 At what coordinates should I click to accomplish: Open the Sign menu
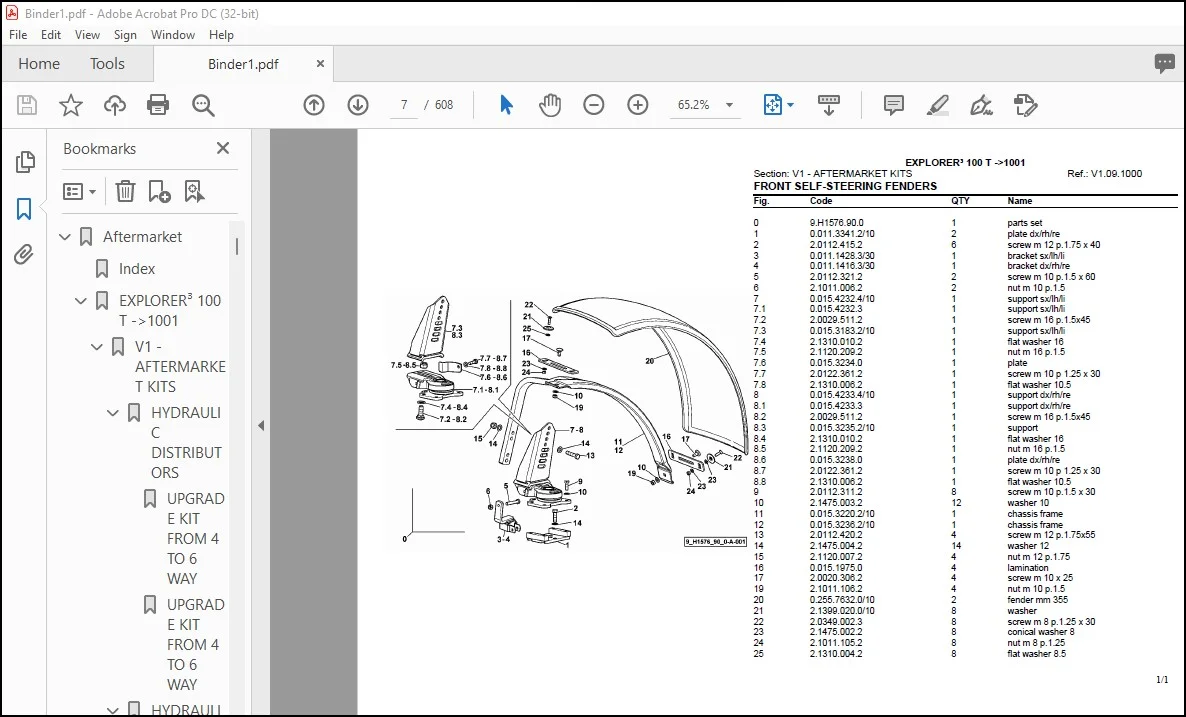tap(125, 35)
